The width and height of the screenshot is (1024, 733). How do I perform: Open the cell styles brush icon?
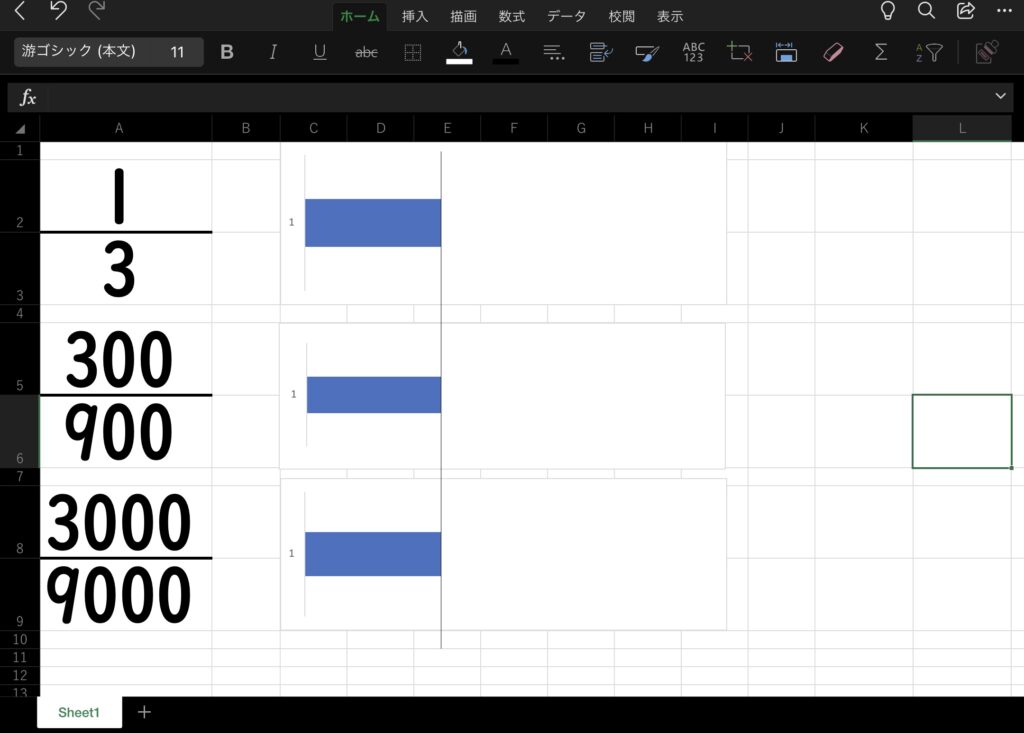647,52
